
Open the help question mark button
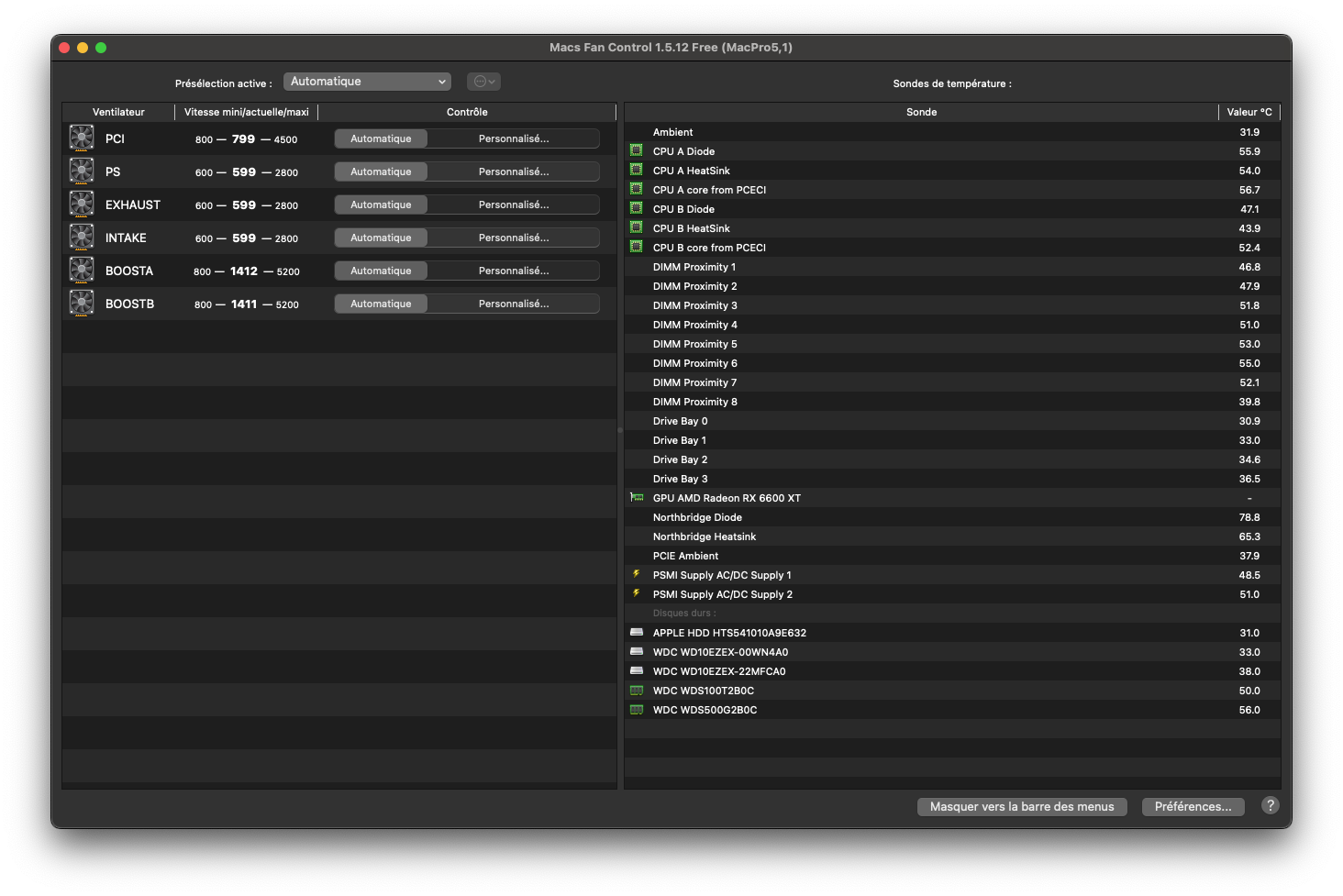click(1270, 805)
